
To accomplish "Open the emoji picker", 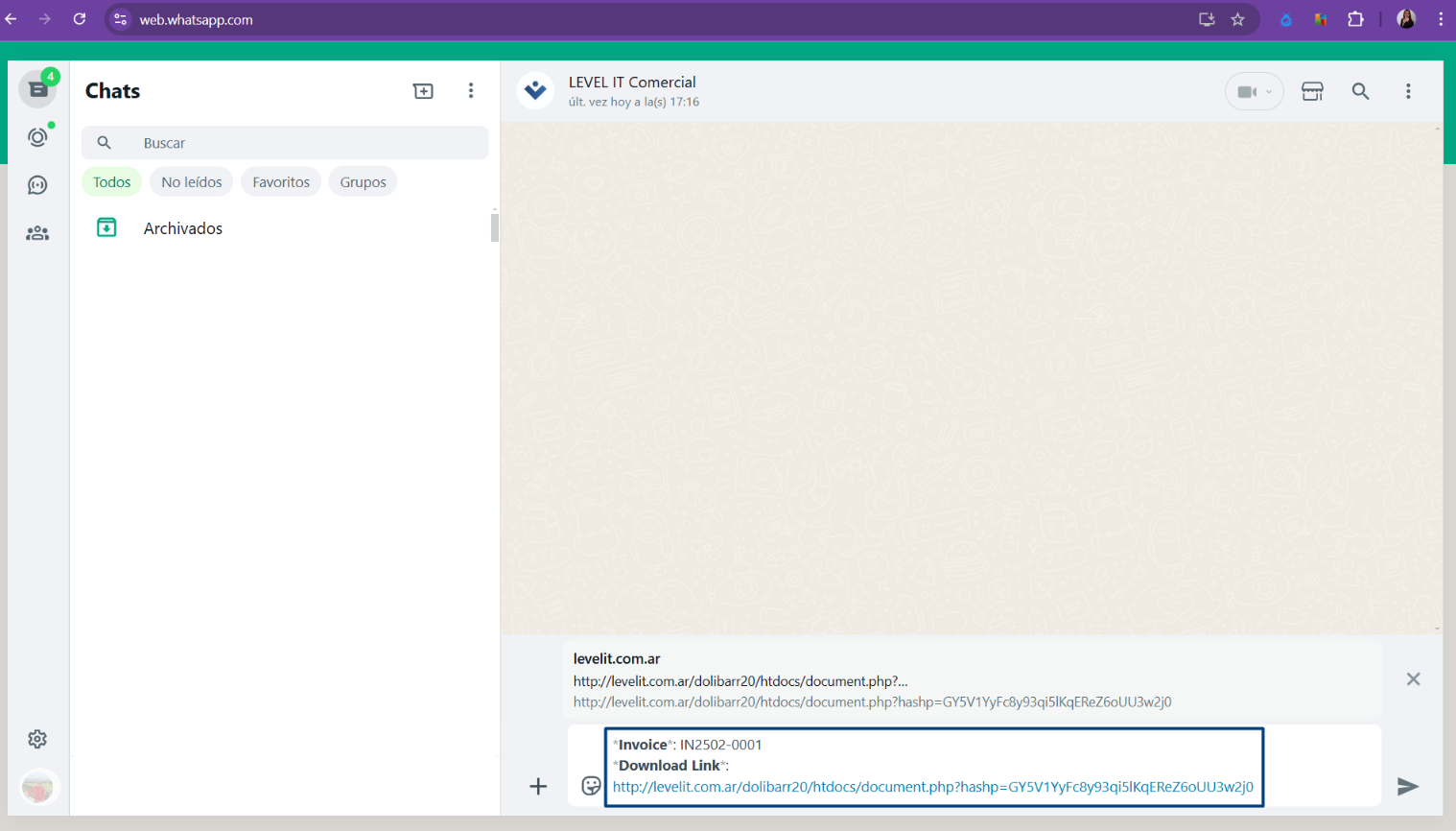I will click(591, 786).
